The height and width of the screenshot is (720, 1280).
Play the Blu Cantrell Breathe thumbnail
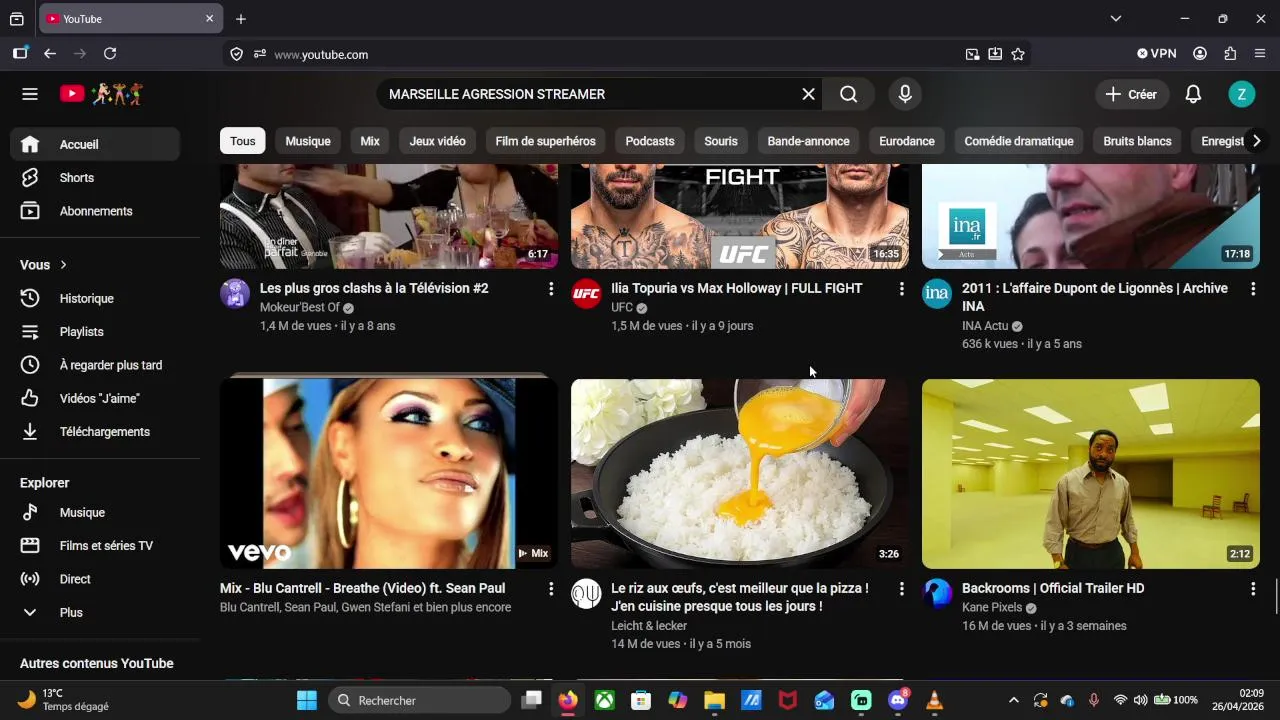(389, 473)
